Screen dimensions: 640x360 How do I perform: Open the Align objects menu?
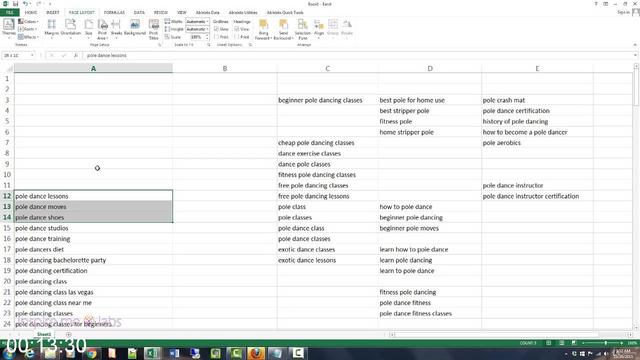(319, 28)
